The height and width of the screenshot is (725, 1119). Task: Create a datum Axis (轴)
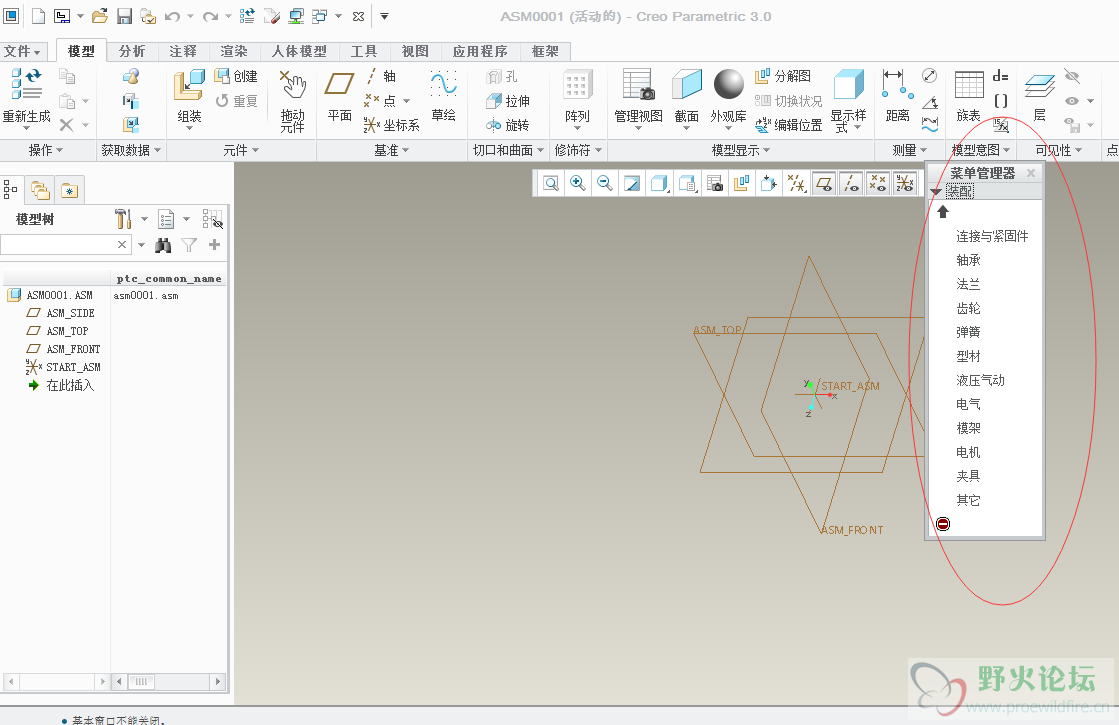(x=381, y=76)
